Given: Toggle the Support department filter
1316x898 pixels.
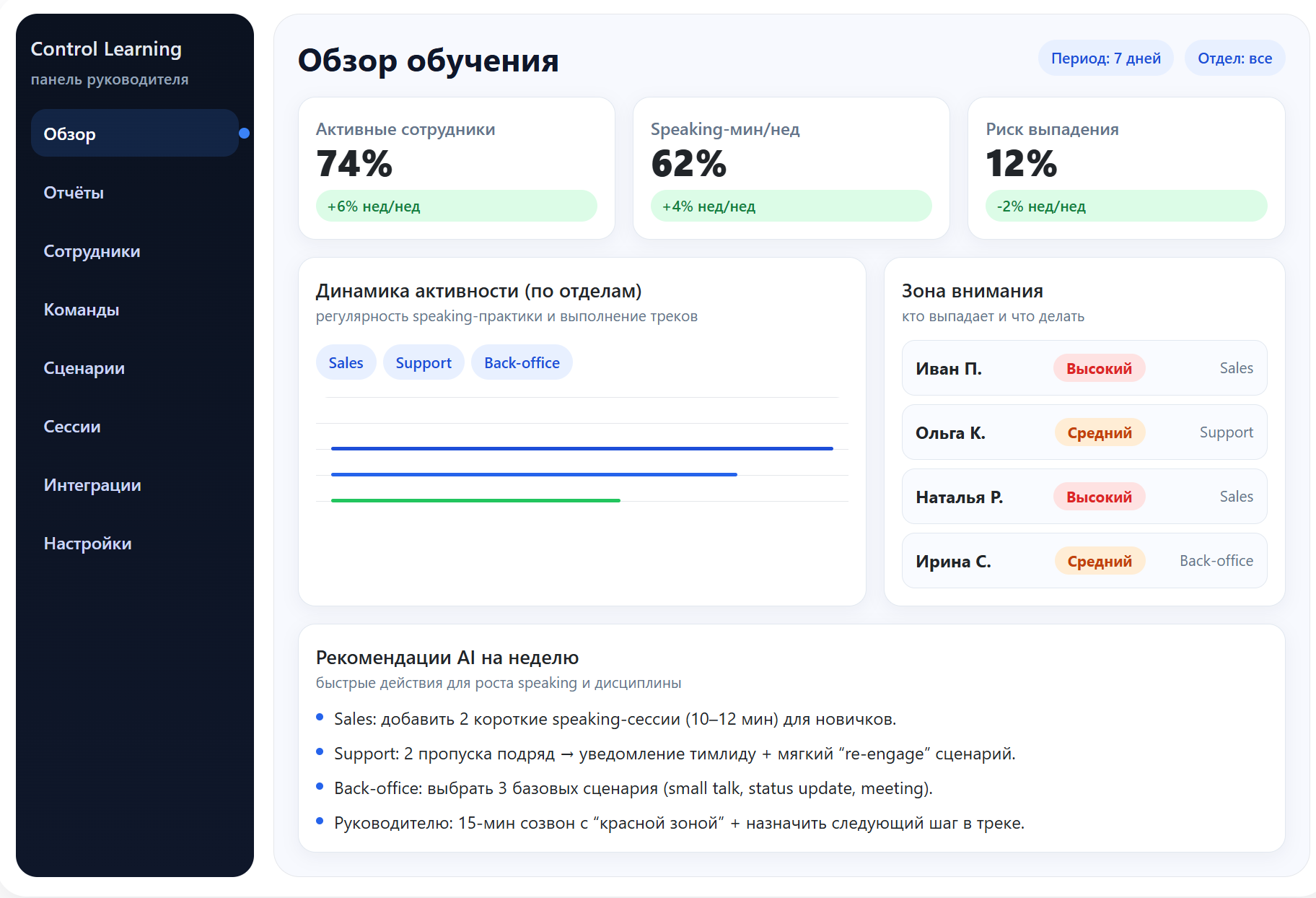Looking at the screenshot, I should coord(424,362).
